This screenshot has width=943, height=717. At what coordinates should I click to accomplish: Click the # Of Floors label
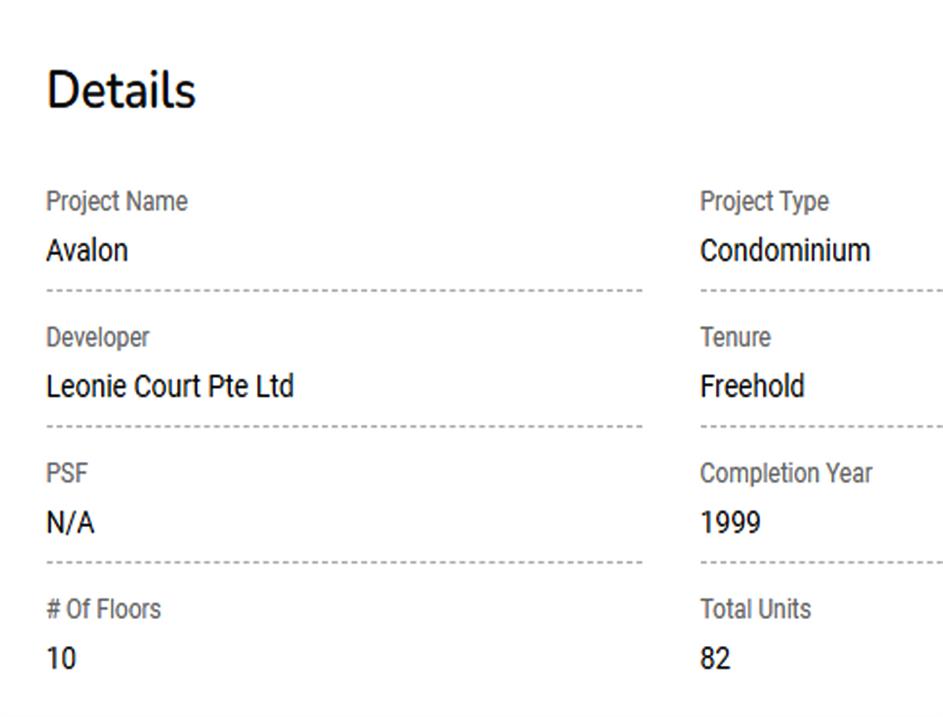coord(103,609)
